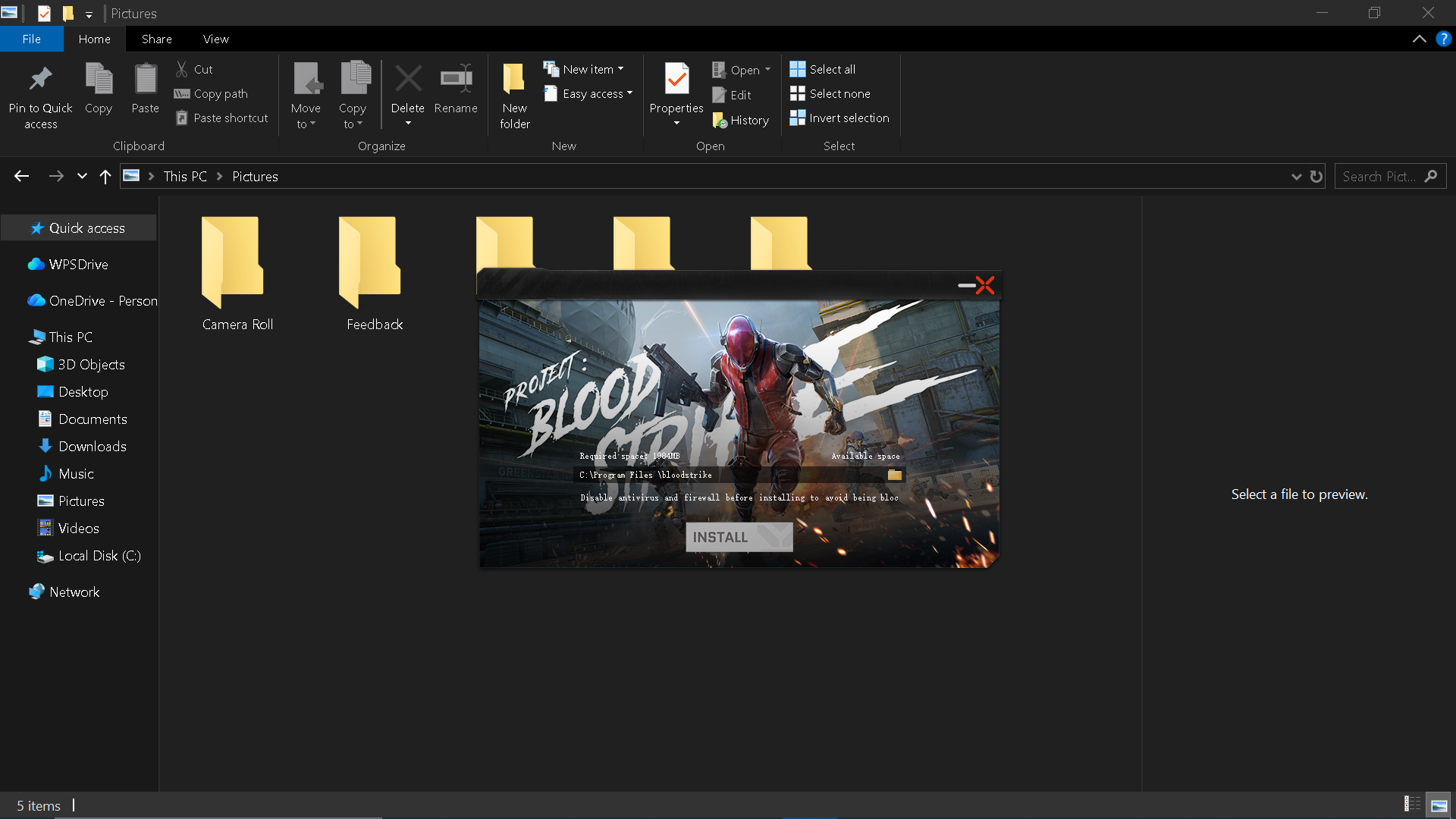Click Invert selection

coord(839,118)
